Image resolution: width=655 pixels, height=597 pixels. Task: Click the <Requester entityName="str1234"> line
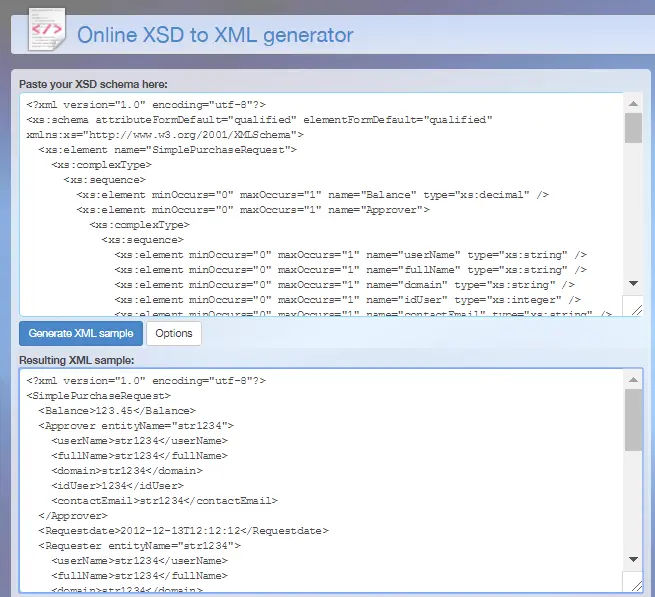pyautogui.click(x=140, y=546)
